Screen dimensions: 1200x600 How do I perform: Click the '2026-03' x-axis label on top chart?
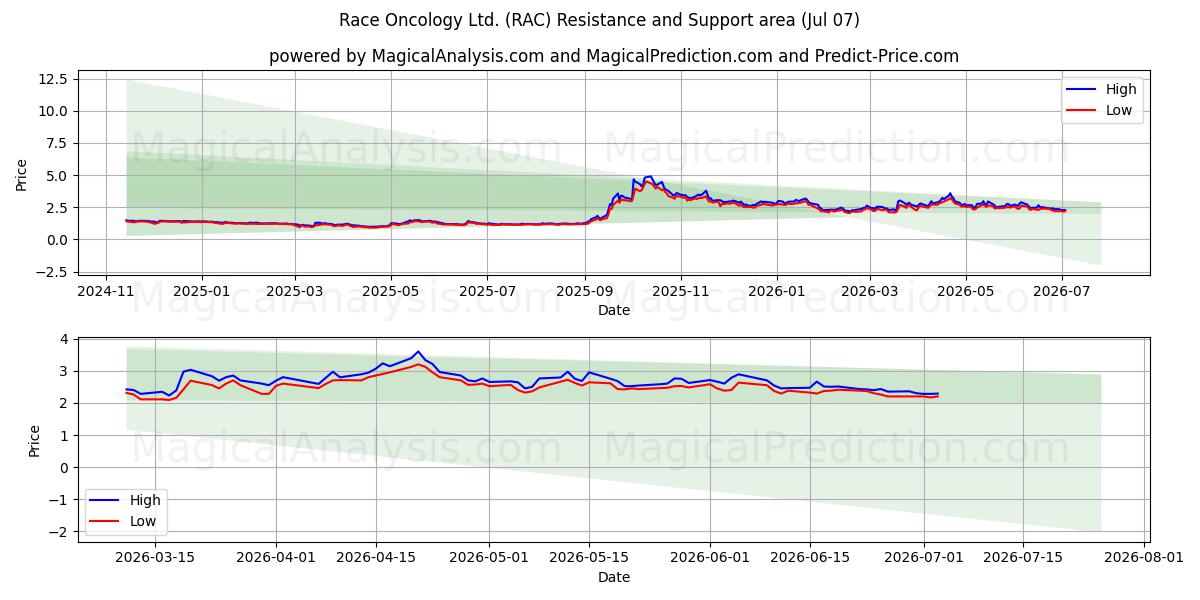[869, 291]
